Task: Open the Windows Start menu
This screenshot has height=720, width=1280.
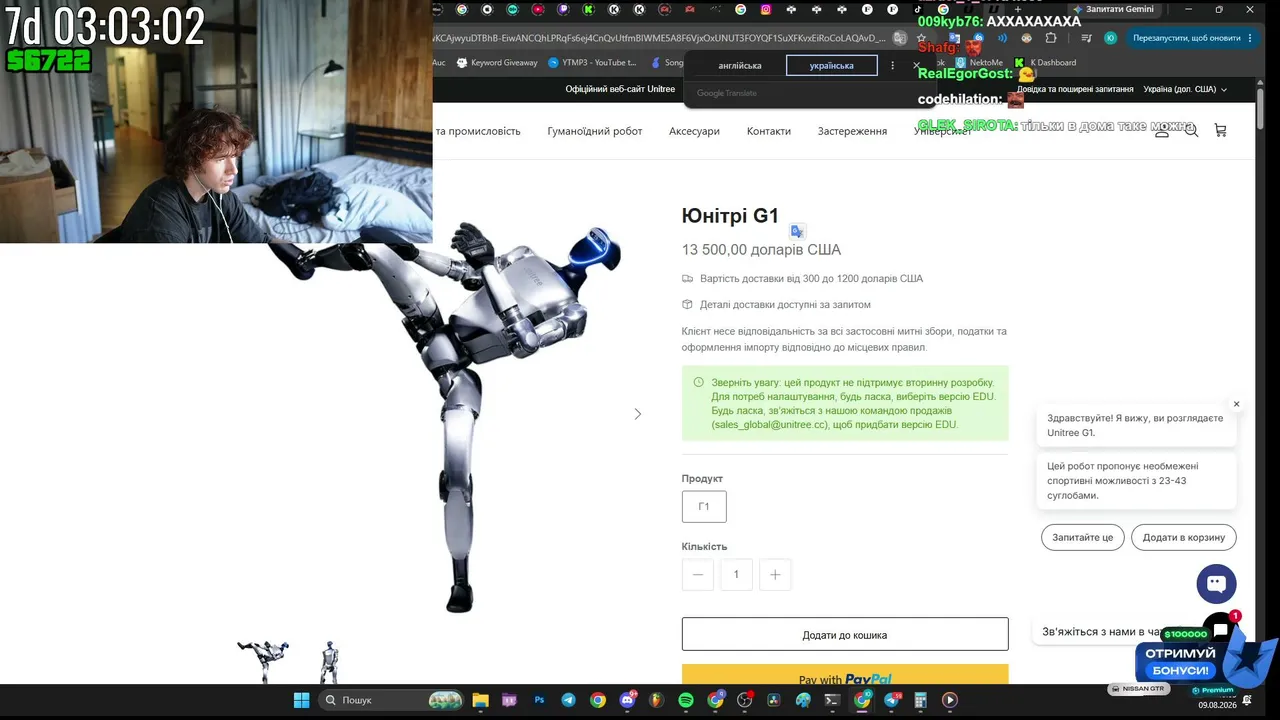Action: tap(301, 700)
